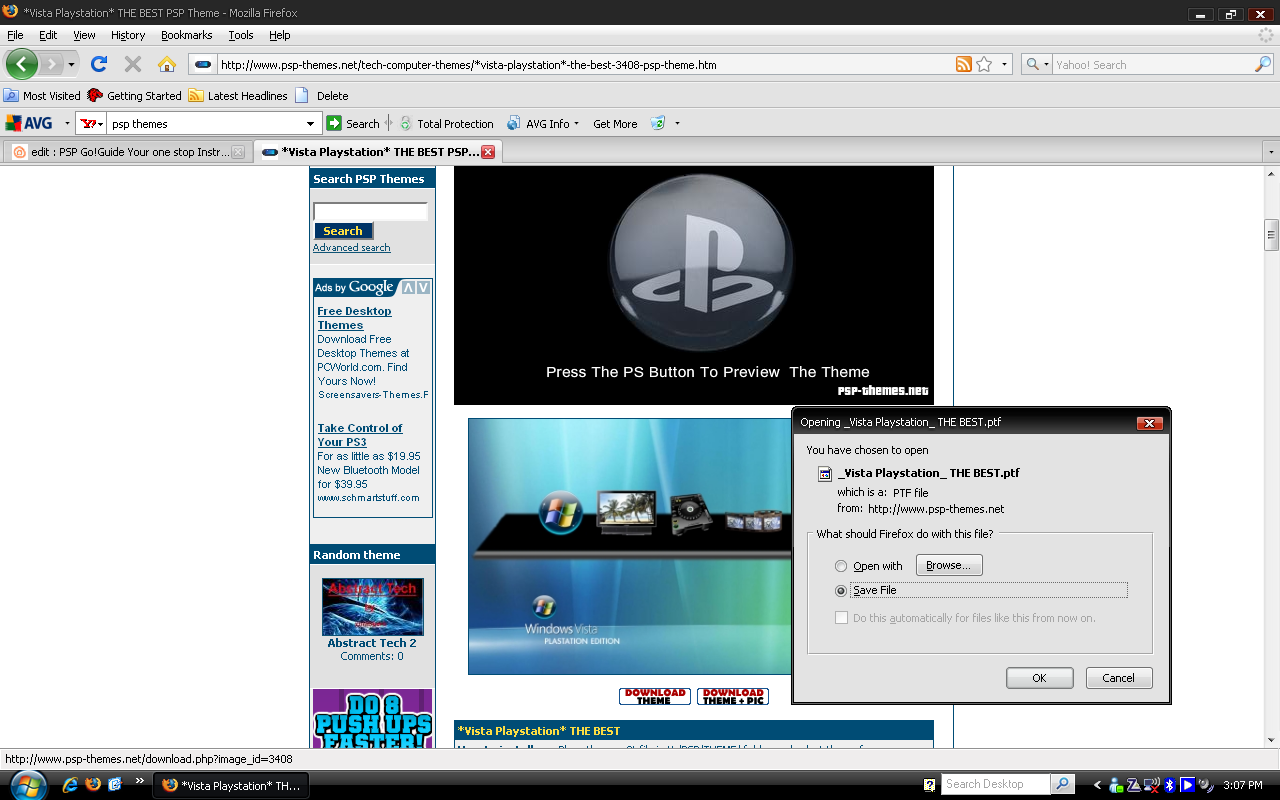Click the AVG logo on toolbar

pos(29,123)
